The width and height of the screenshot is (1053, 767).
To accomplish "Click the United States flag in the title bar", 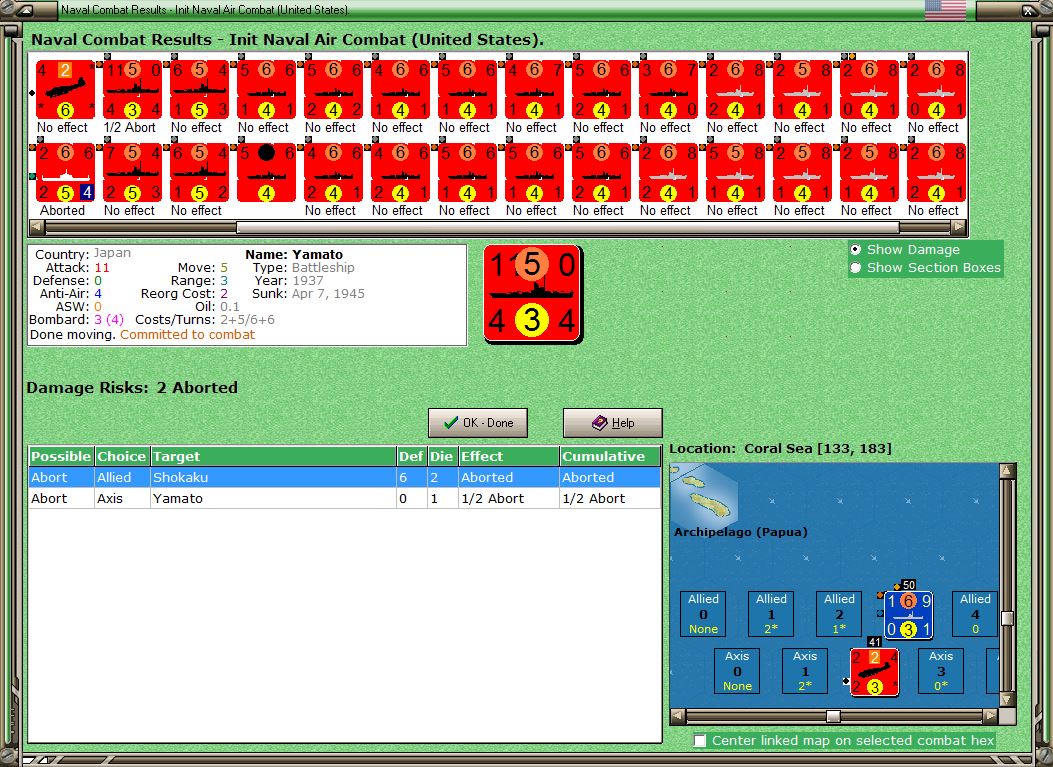I will coord(945,10).
